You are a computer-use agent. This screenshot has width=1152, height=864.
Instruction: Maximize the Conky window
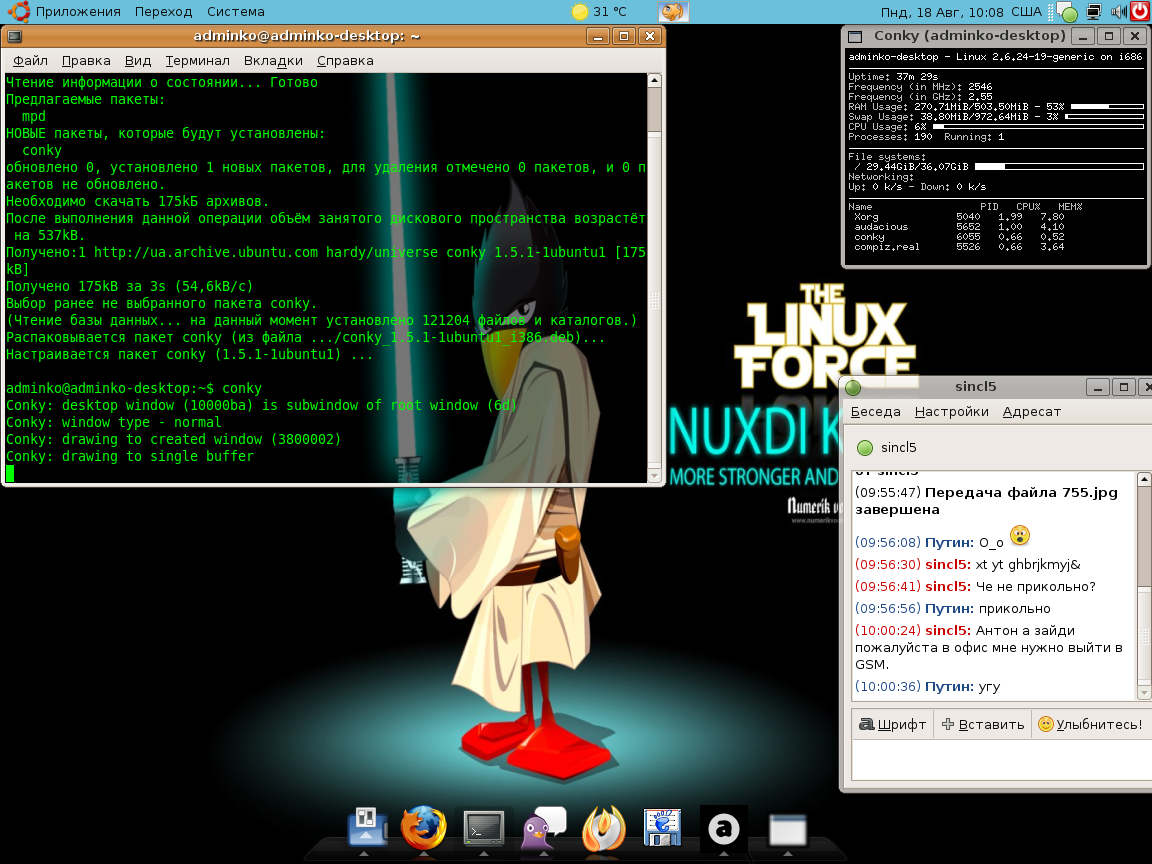[1109, 36]
